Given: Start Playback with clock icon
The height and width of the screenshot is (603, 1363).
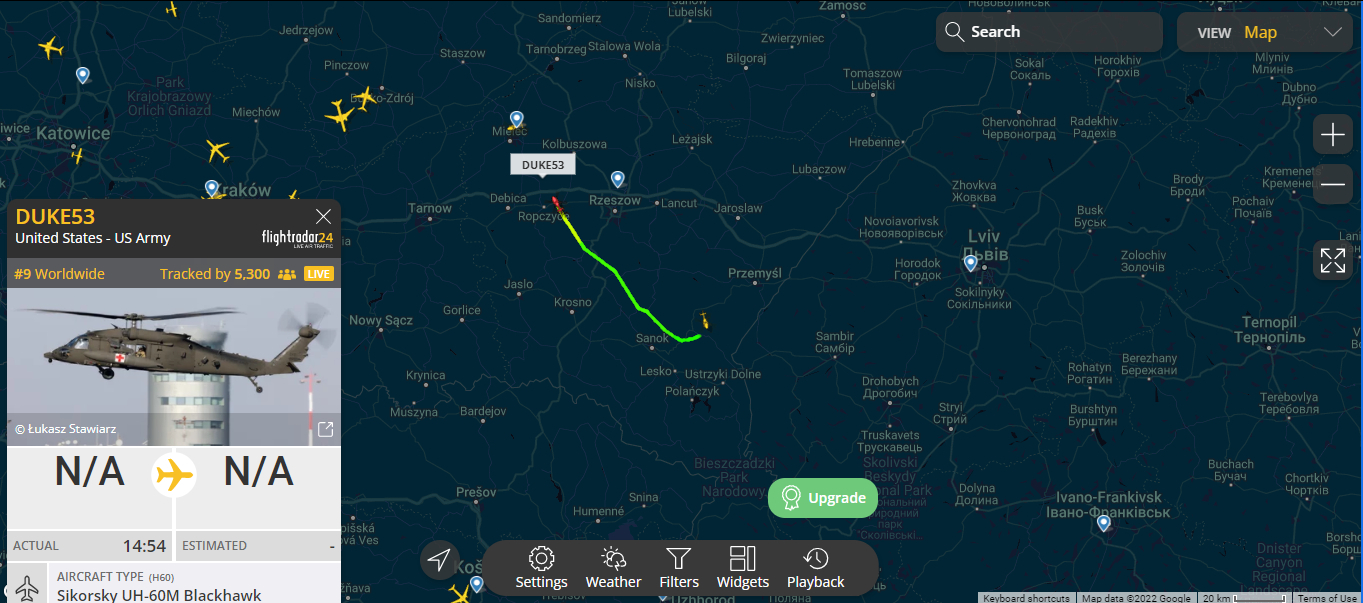Looking at the screenshot, I should pos(816,568).
